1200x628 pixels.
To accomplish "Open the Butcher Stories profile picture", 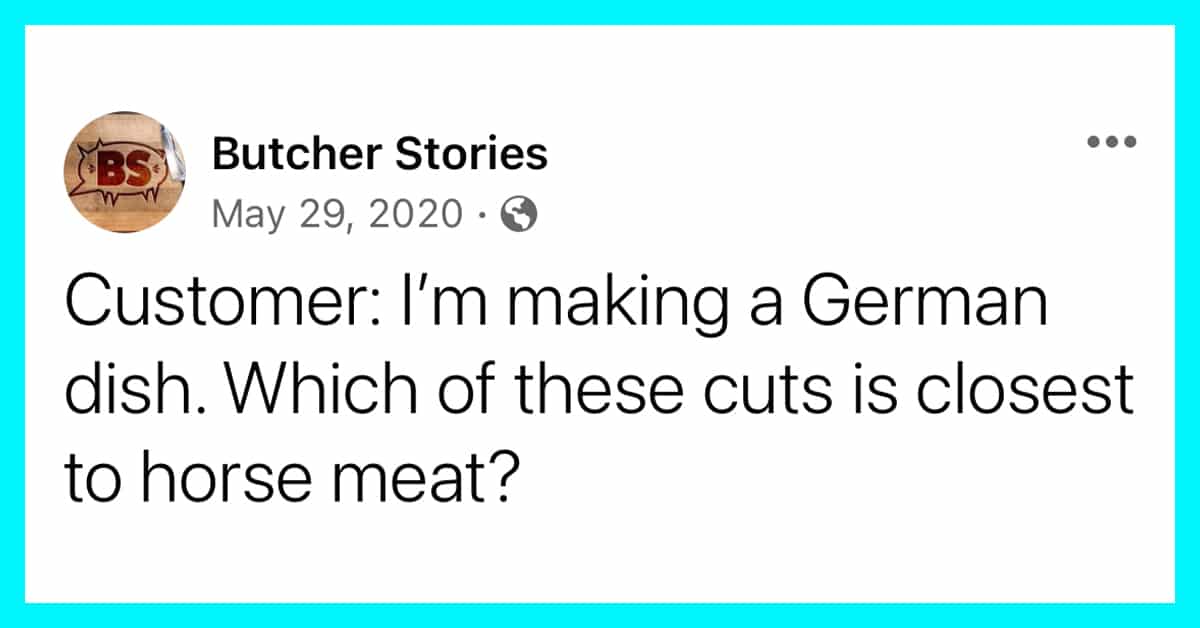I will tap(123, 172).
